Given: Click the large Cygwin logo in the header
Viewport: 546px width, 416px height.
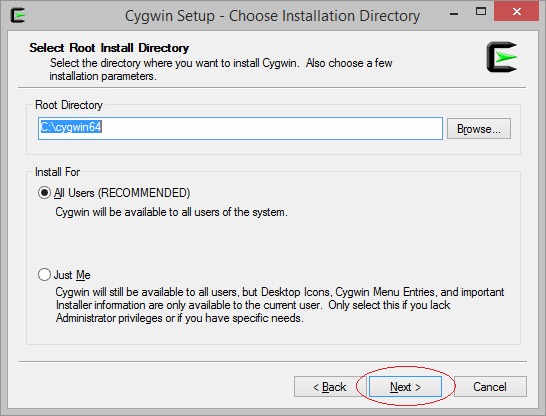Looking at the screenshot, I should click(x=502, y=57).
